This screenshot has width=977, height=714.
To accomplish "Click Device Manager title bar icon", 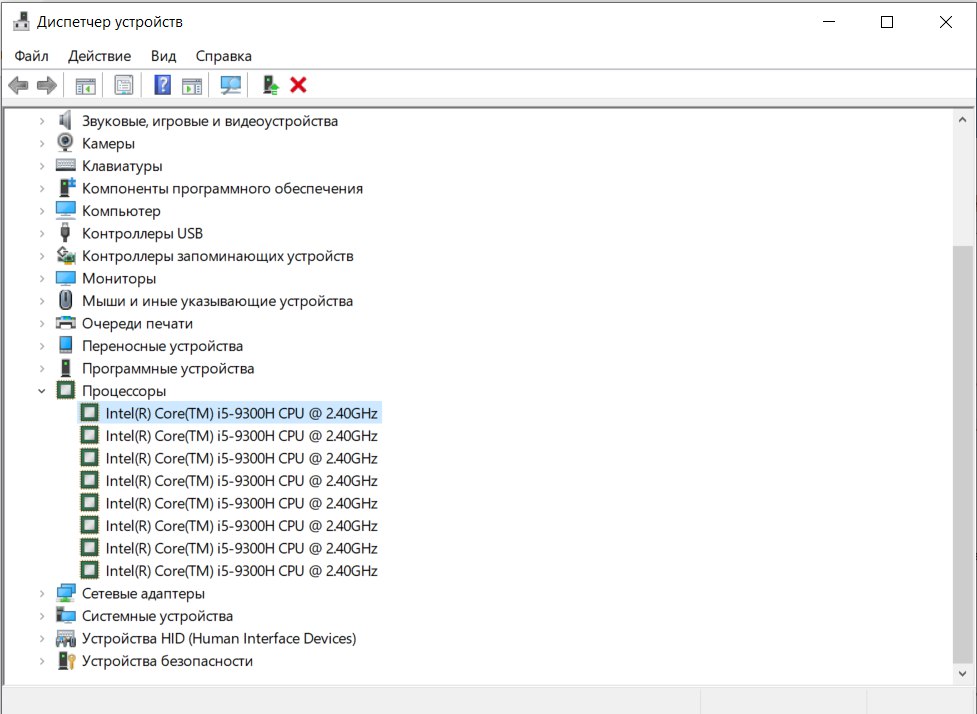I will tap(21, 22).
